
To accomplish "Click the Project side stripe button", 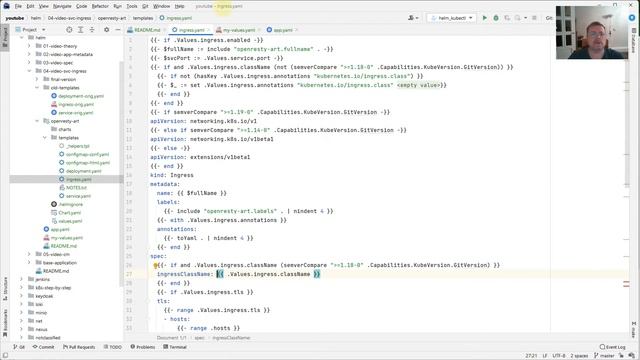I will point(5,37).
